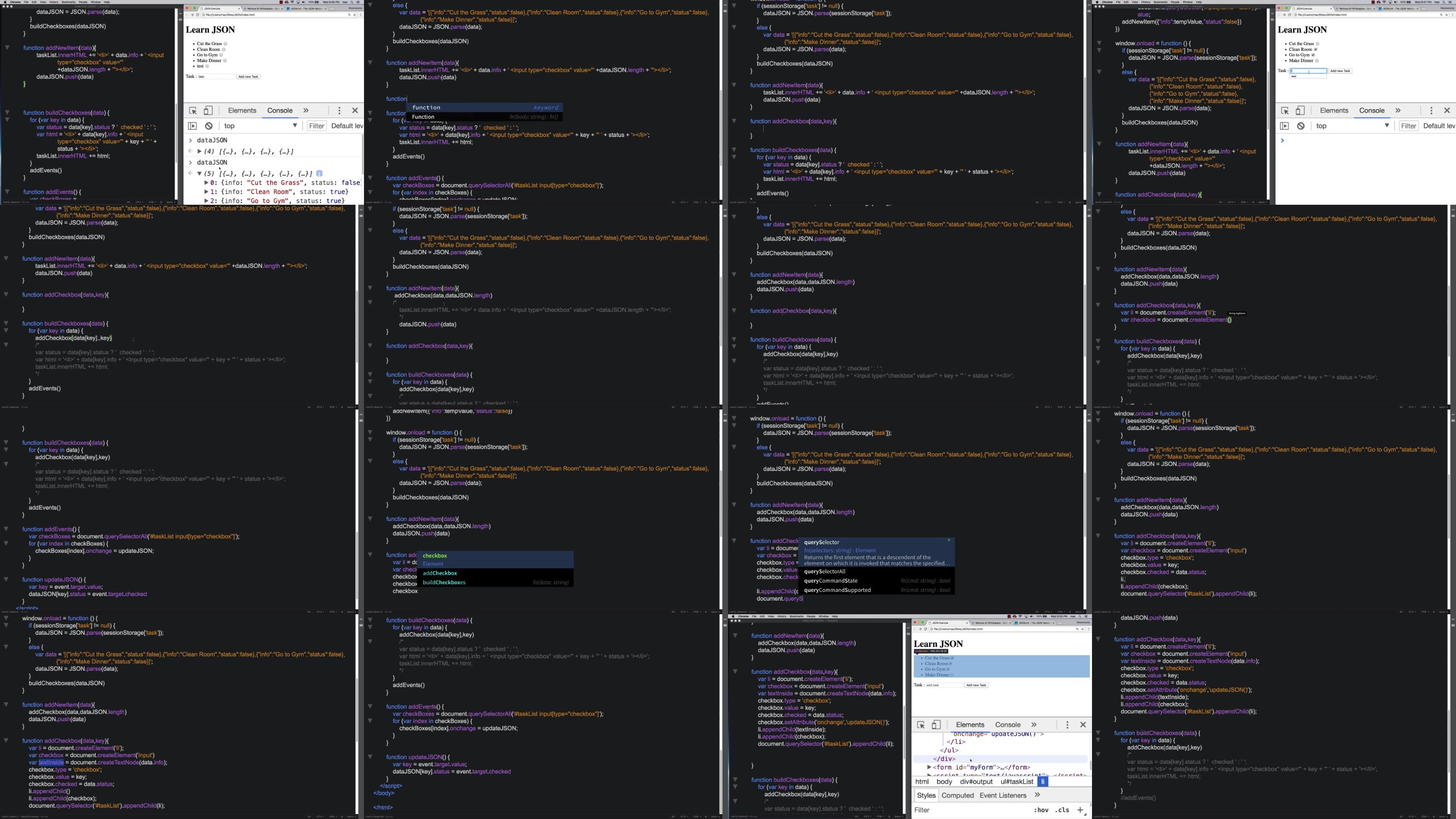The height and width of the screenshot is (819, 1456).
Task: Toggle the 'test' list item checkbox
Action: pos(207,66)
